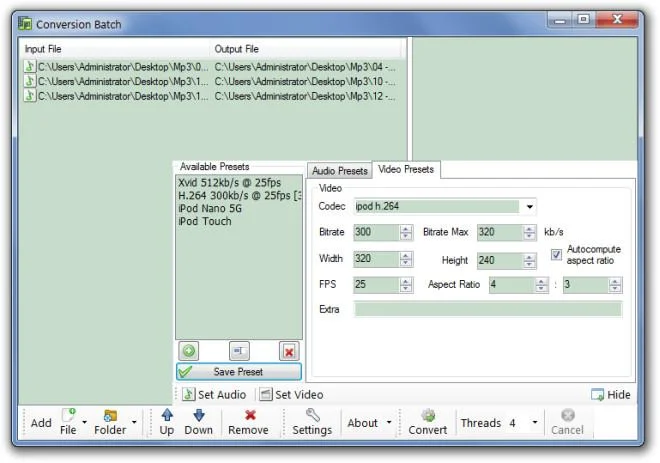
Task: Click Set Video toggle button
Action: tap(291, 394)
